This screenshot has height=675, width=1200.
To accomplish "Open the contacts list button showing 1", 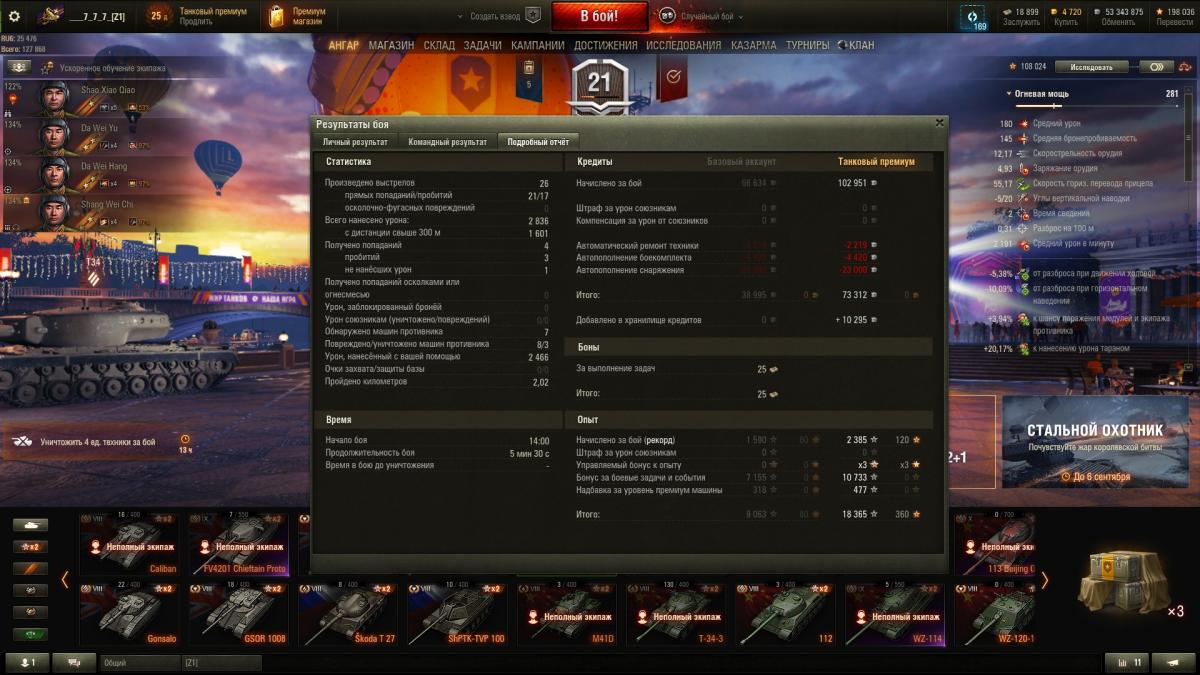I will (28, 662).
